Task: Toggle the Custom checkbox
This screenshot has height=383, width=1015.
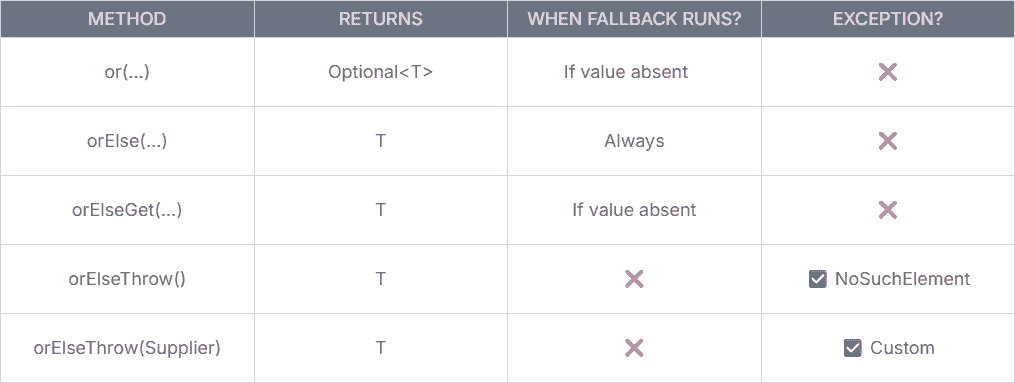Action: [x=853, y=348]
